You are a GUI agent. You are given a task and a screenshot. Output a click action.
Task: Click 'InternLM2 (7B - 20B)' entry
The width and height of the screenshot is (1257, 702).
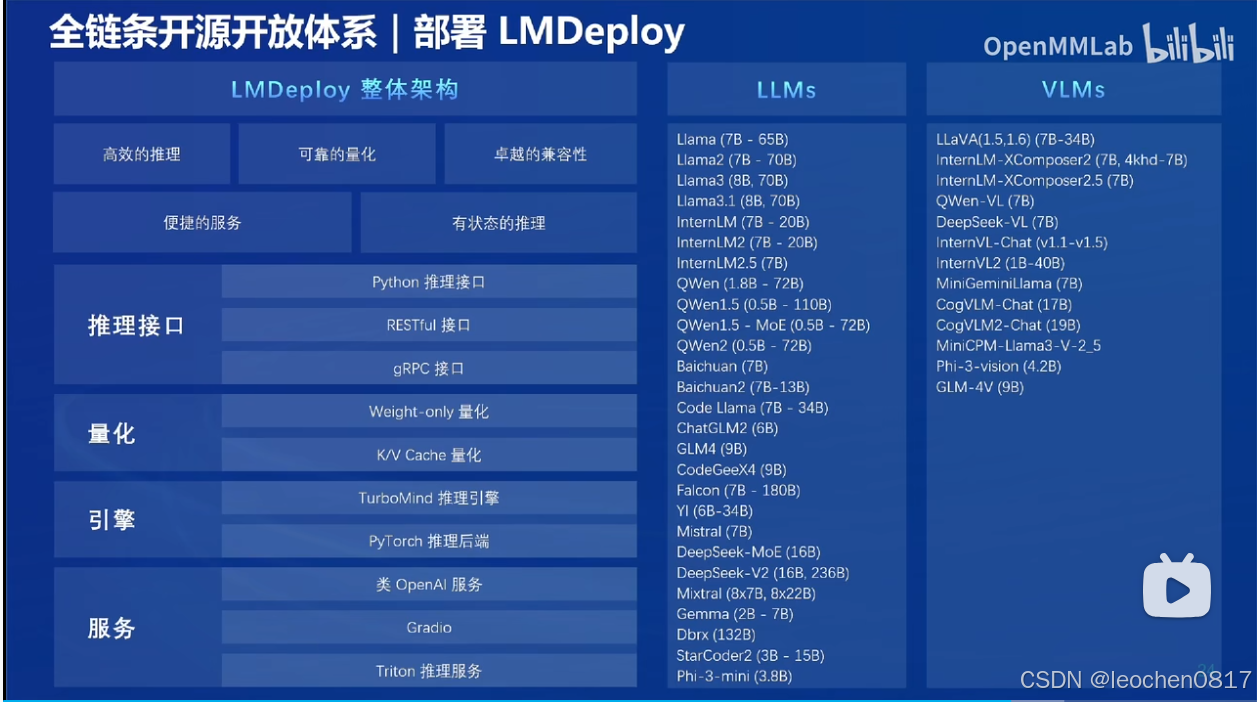[x=747, y=242]
